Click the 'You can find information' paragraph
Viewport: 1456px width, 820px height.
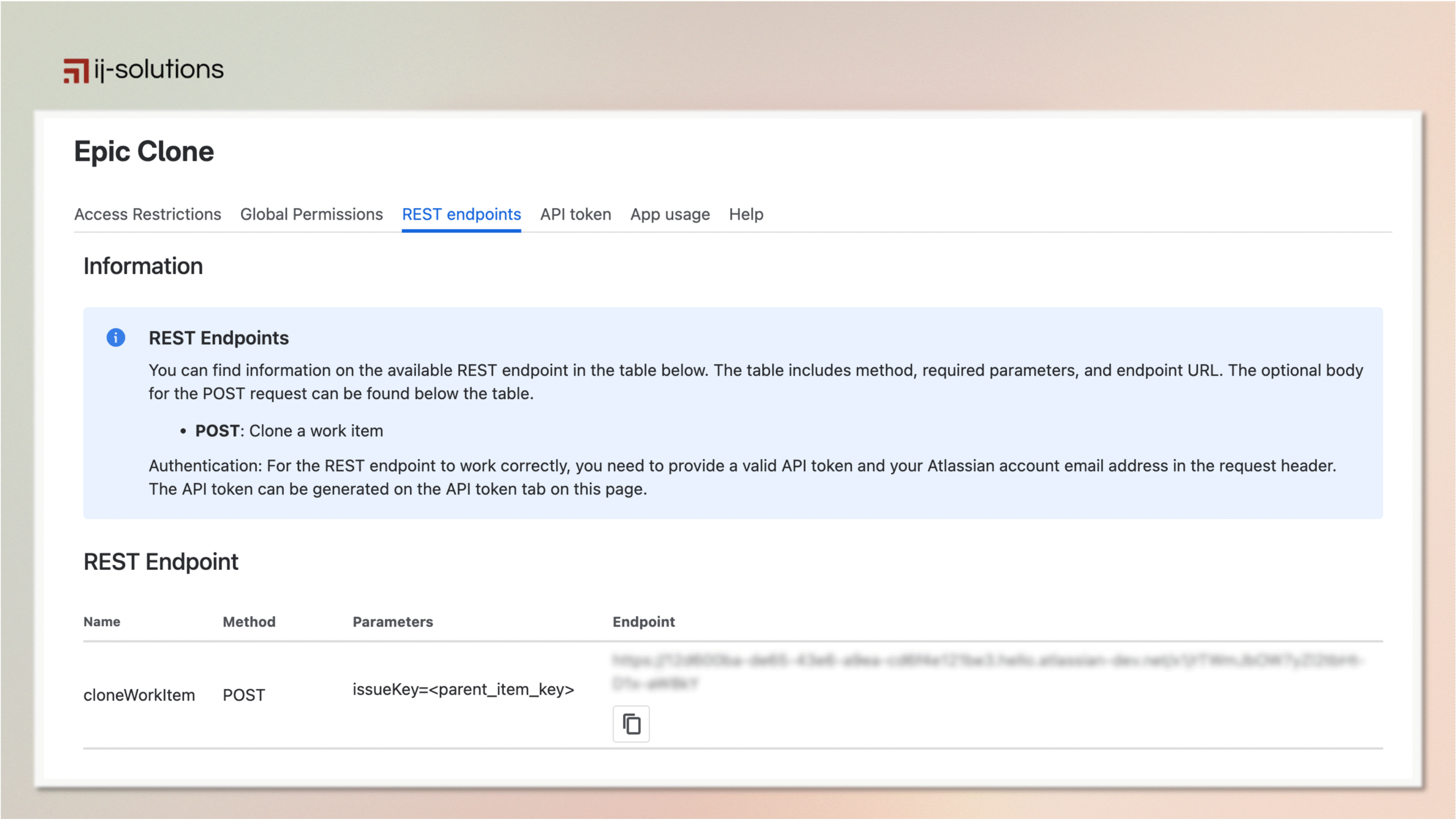[x=756, y=382]
